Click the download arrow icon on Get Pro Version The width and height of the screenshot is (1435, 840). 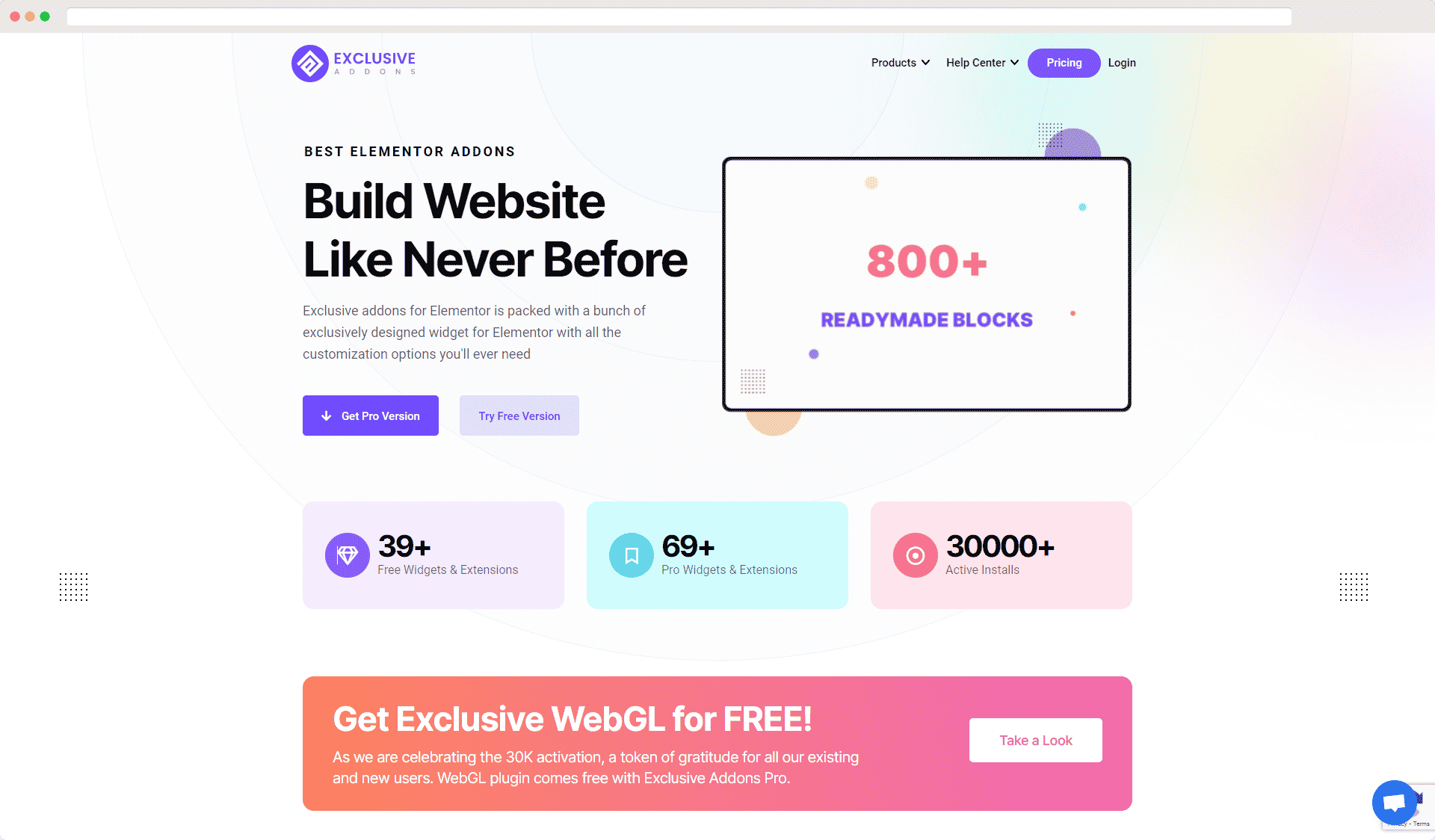coord(326,415)
